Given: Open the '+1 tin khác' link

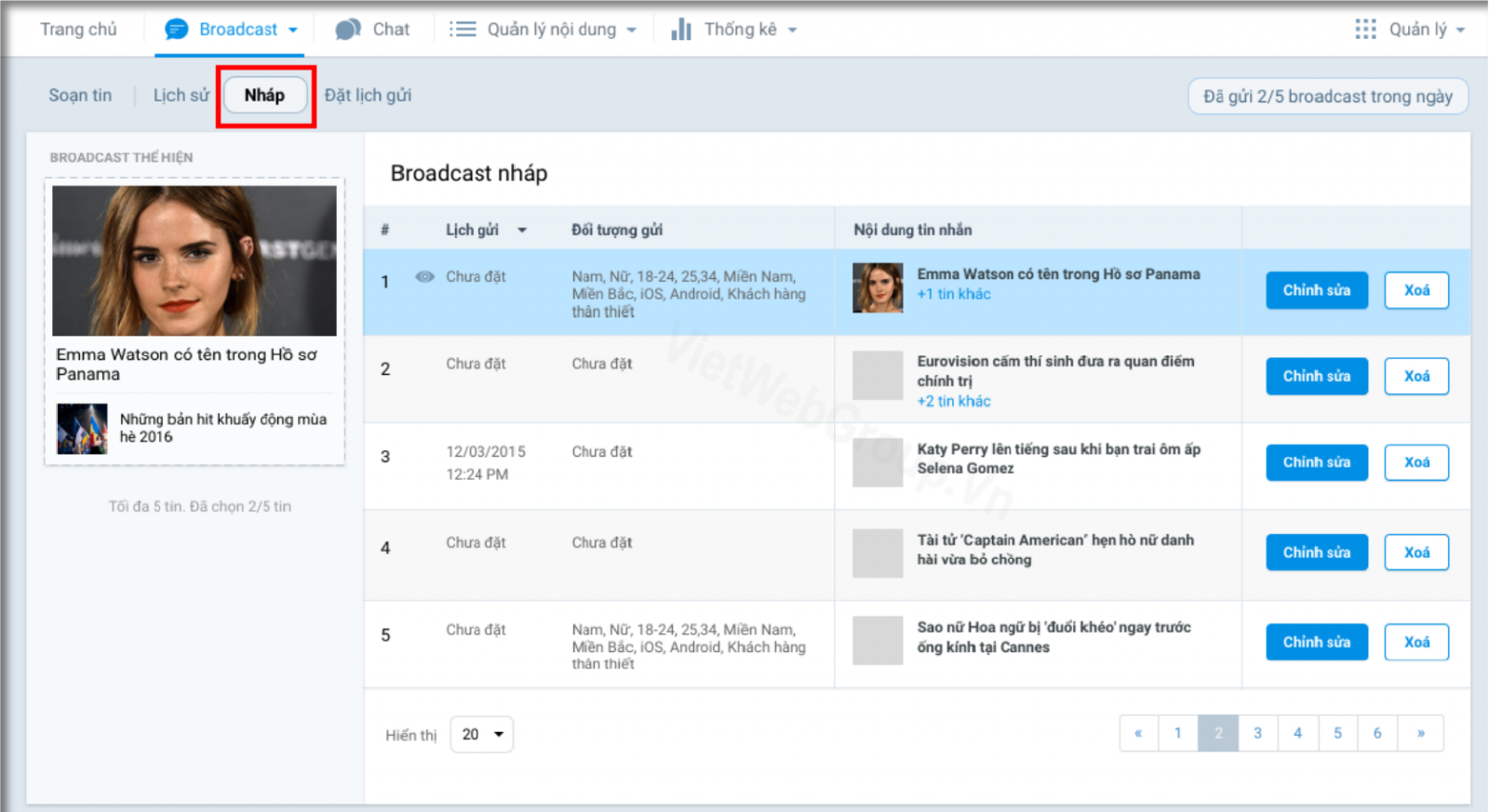Looking at the screenshot, I should 954,295.
